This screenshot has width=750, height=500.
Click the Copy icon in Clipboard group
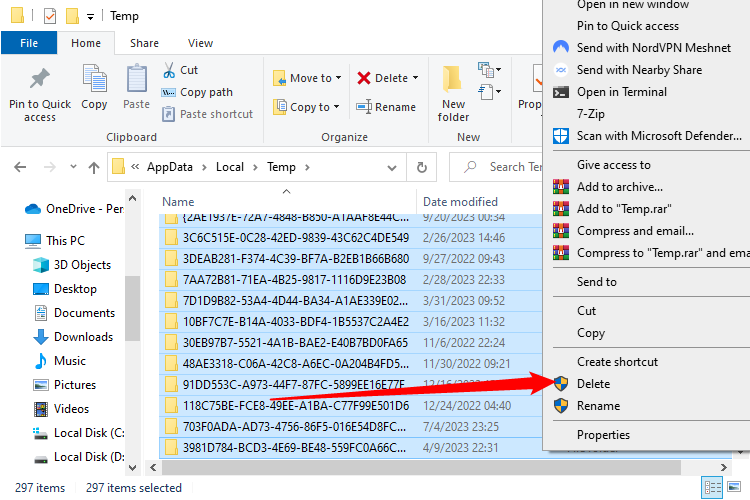point(94,80)
